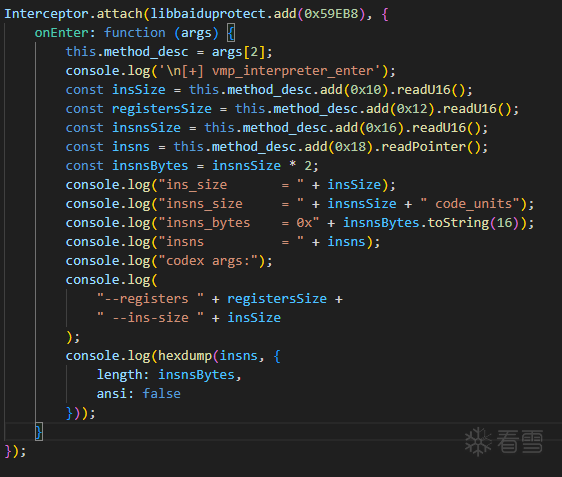Click the 'onEnter' property name

[62, 33]
